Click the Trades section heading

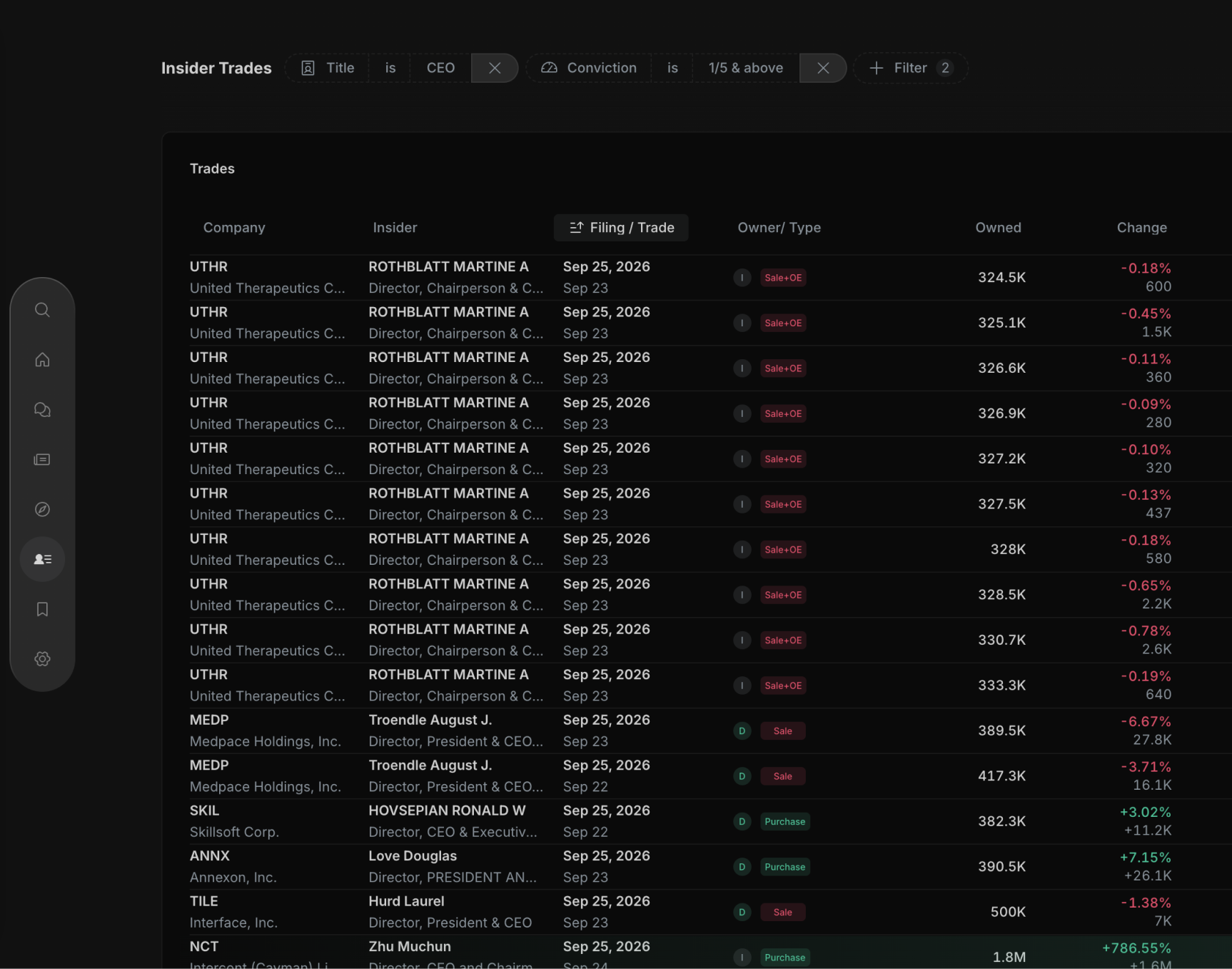point(212,169)
